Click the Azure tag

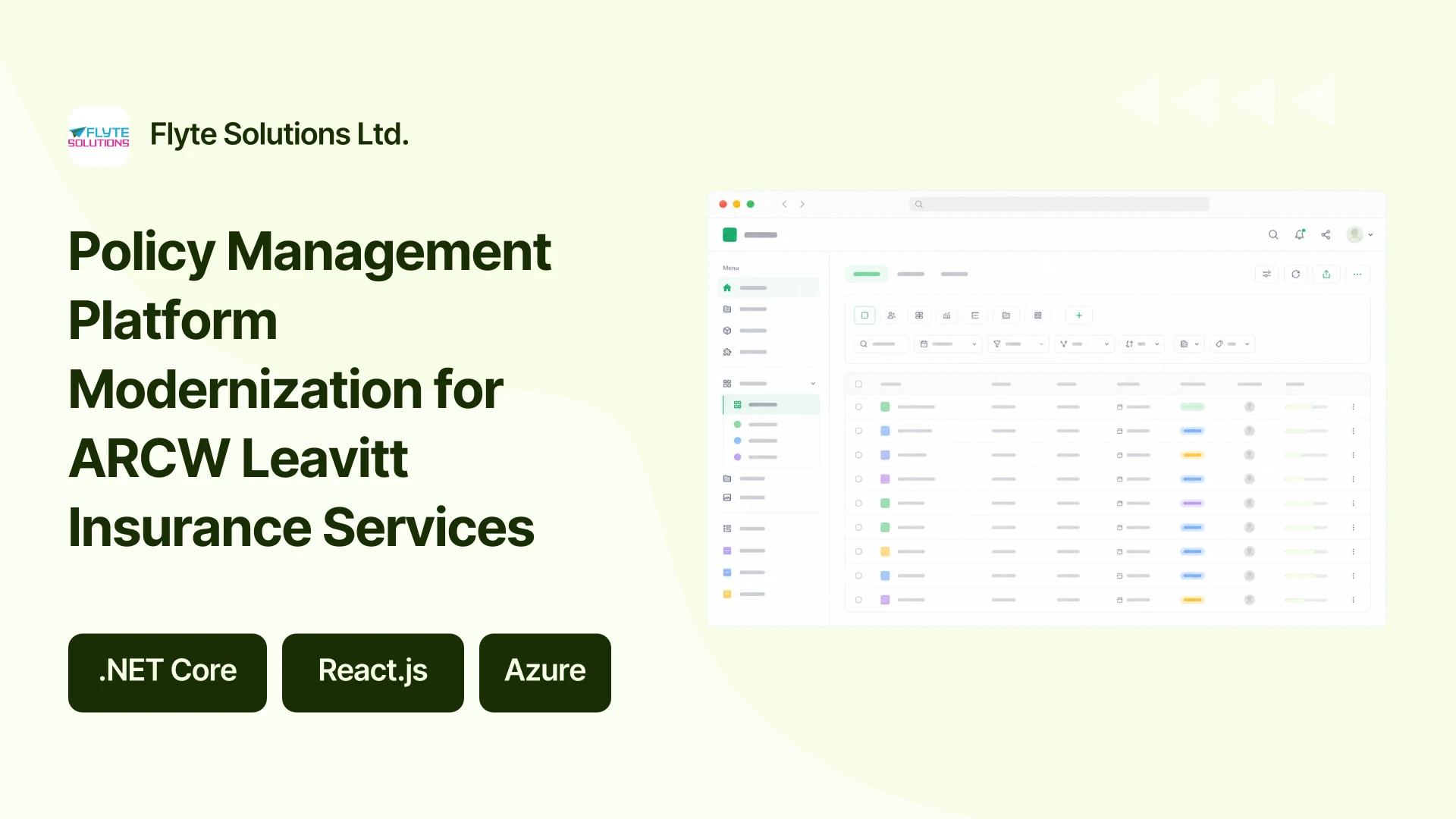[x=545, y=673]
